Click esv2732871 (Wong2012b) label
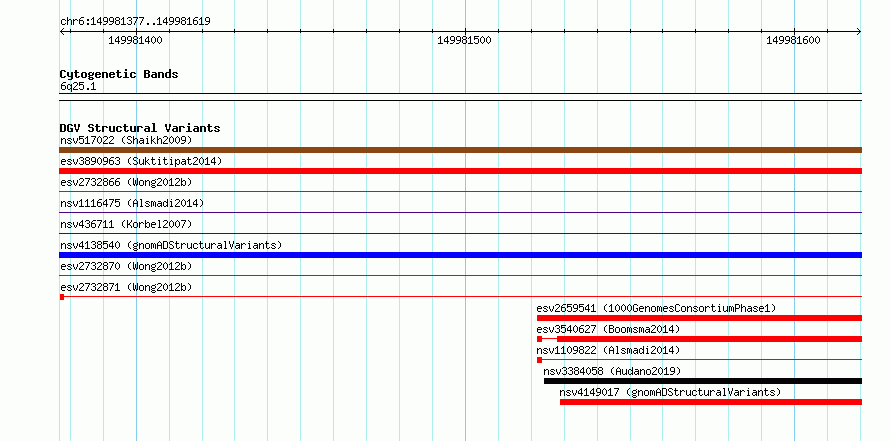 (126, 287)
